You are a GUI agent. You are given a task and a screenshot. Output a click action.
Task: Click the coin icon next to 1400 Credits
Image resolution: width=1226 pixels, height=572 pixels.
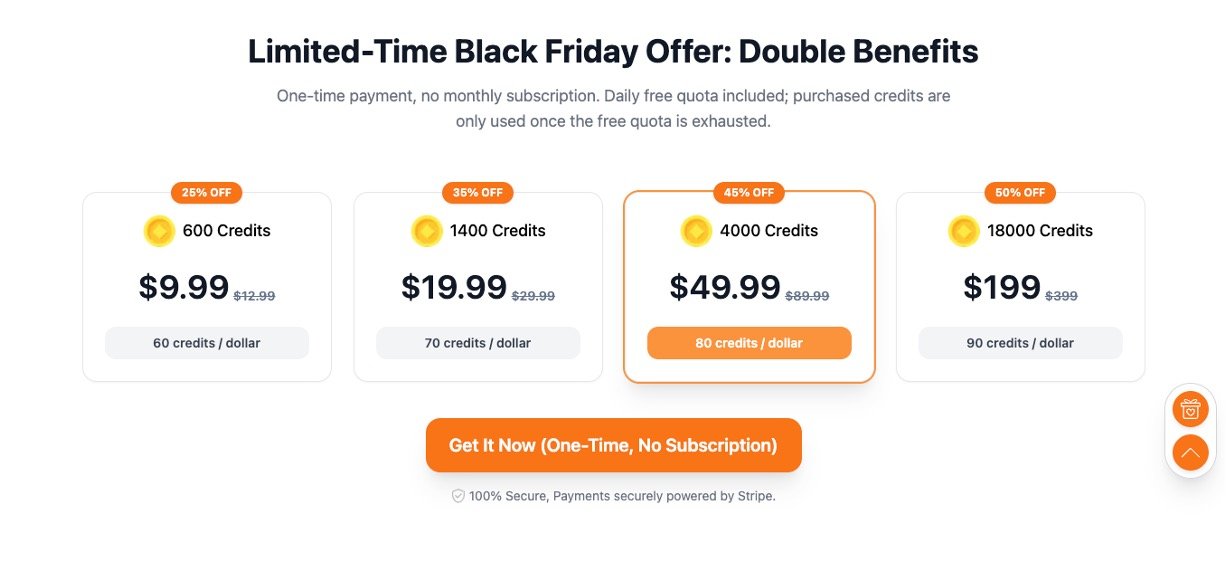pyautogui.click(x=427, y=231)
